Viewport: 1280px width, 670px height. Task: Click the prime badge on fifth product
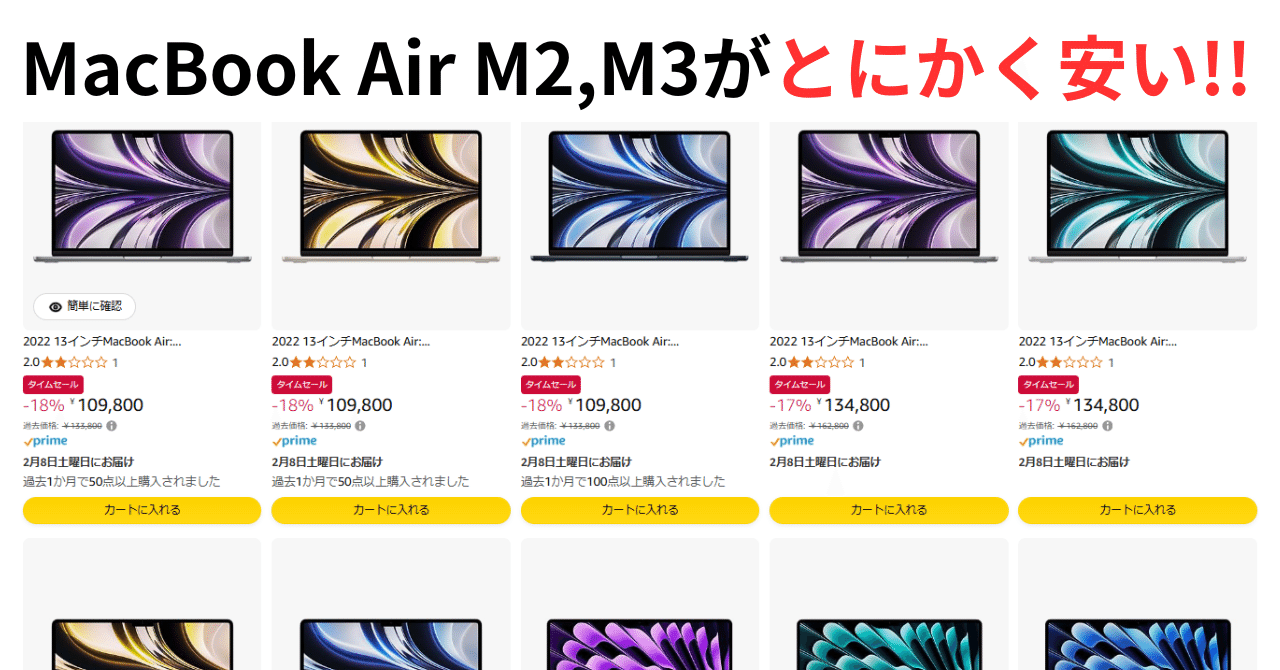coord(1041,441)
